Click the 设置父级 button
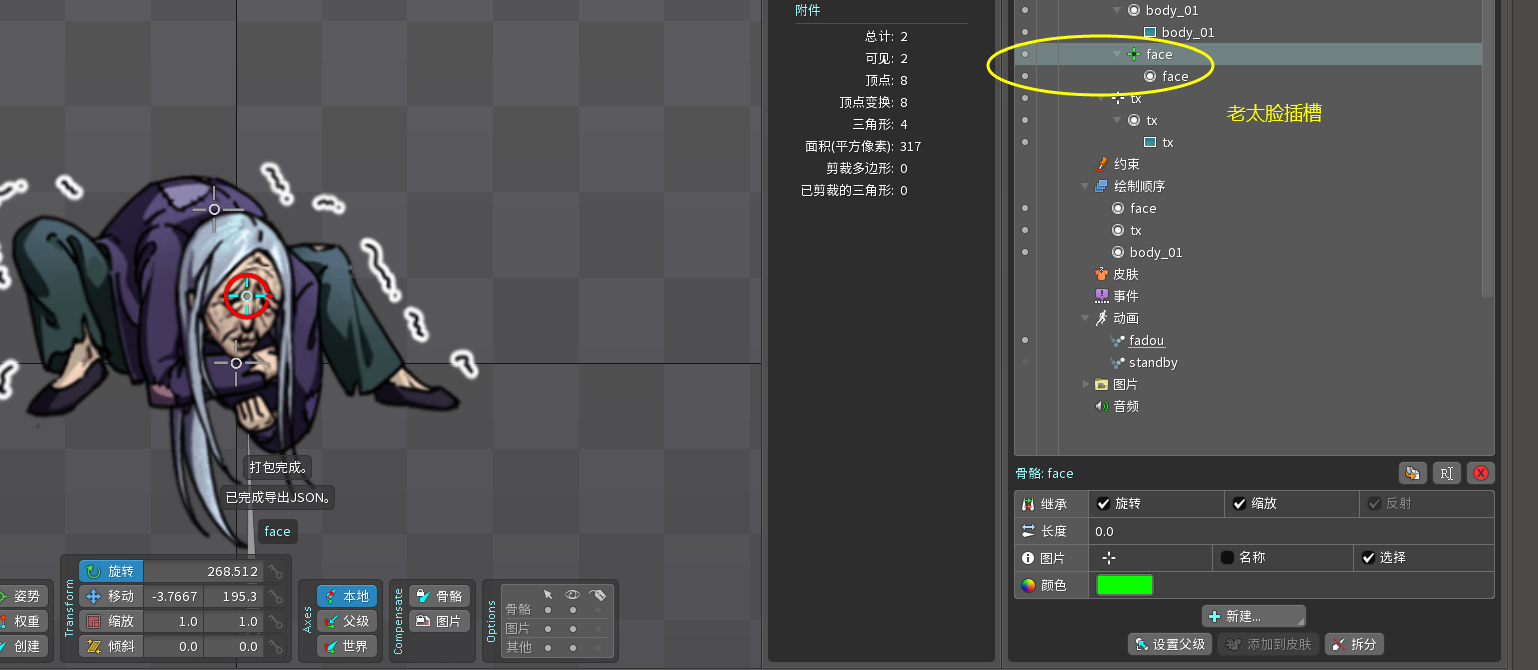The height and width of the screenshot is (670, 1538). (x=1171, y=645)
